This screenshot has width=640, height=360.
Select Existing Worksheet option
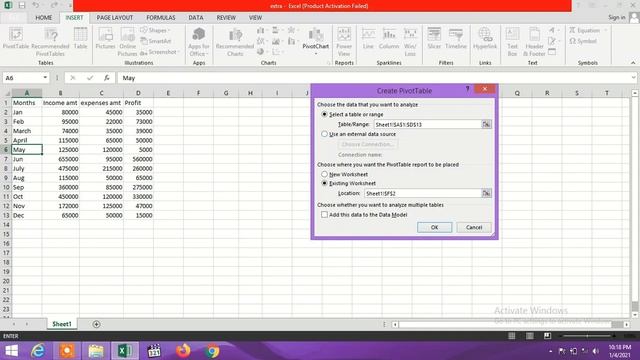pyautogui.click(x=349, y=183)
